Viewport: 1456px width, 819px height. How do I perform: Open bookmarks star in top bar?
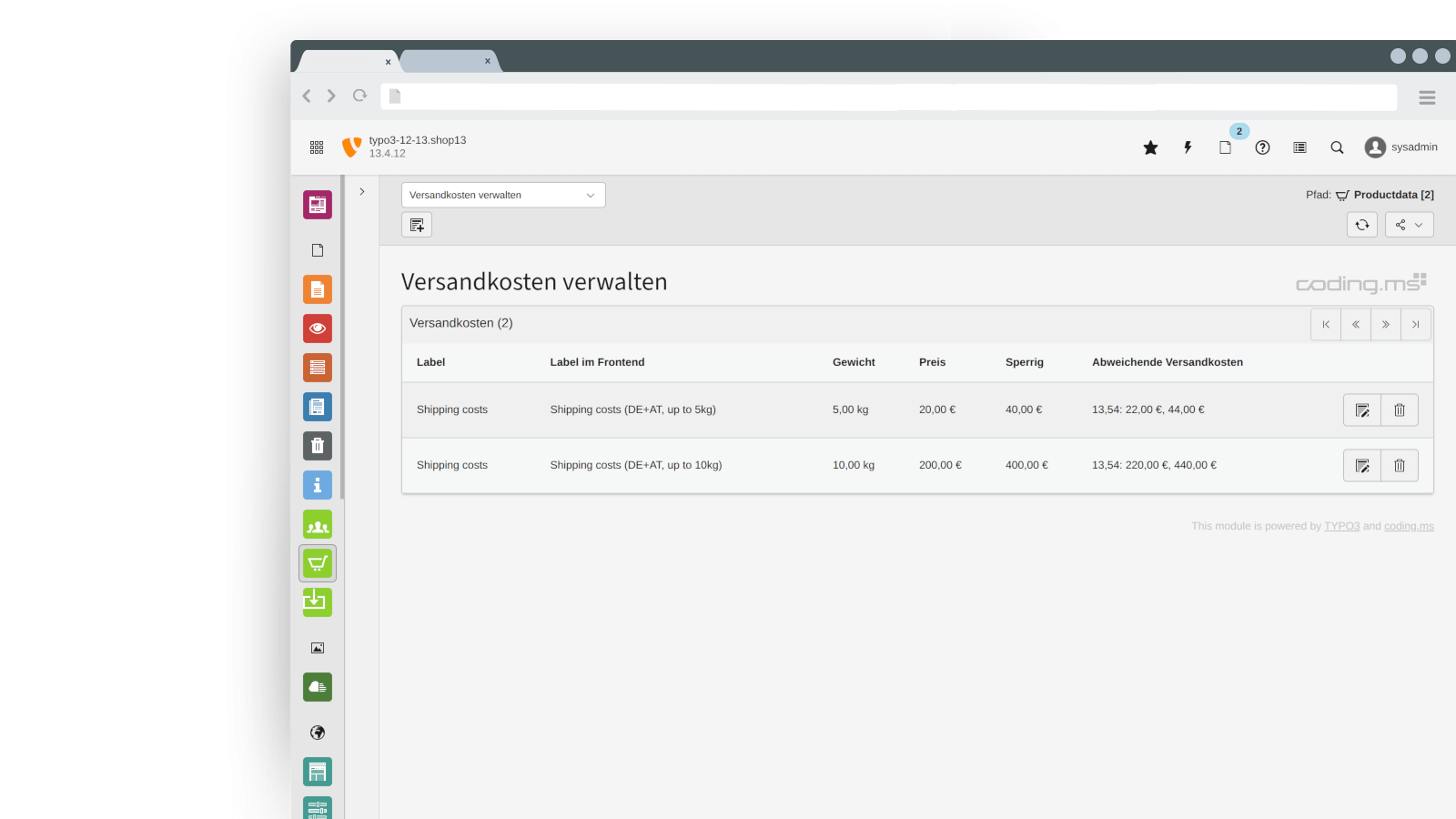coord(1150,147)
